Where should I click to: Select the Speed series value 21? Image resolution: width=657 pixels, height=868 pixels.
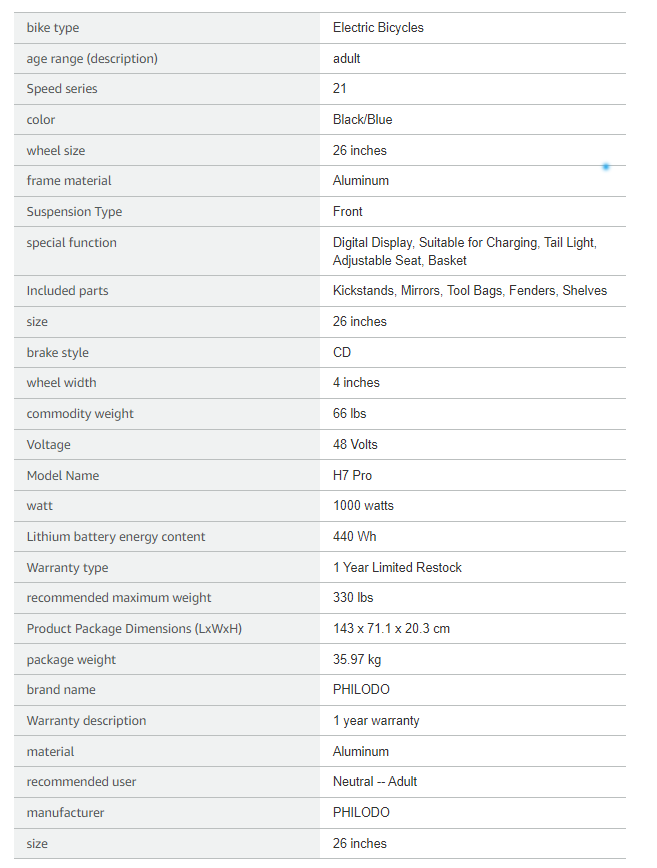[x=340, y=89]
